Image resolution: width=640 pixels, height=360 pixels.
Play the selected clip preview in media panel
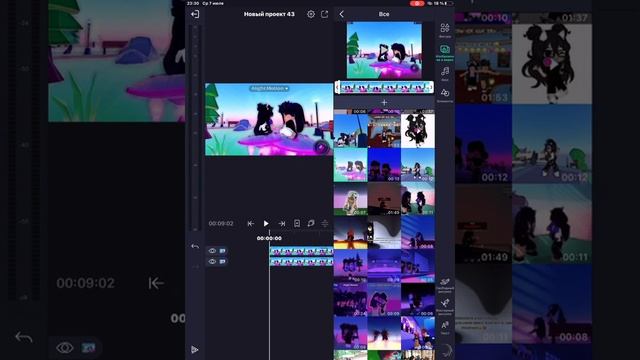384,50
